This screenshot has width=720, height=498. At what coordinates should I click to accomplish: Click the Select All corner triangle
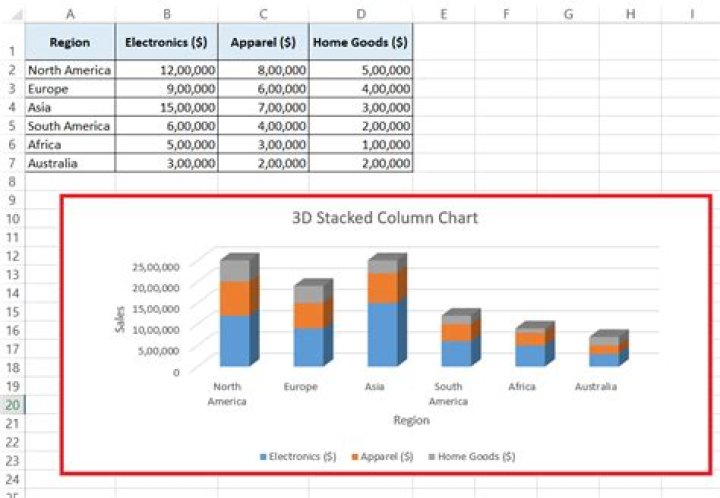[x=17, y=15]
